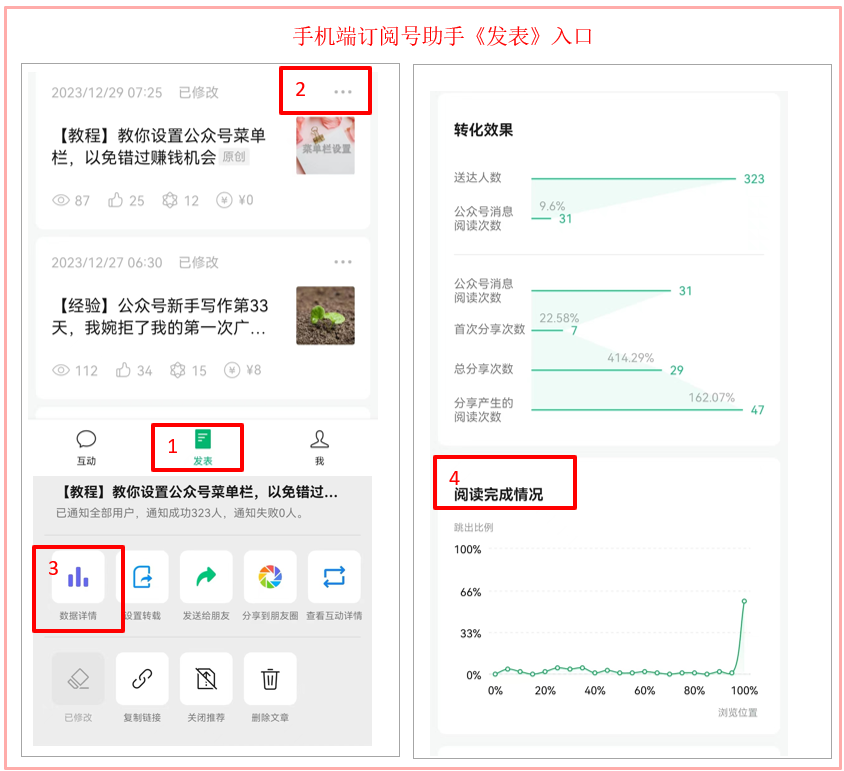Click the 总分享次数 value 29
This screenshot has width=844, height=771.
coord(677,370)
